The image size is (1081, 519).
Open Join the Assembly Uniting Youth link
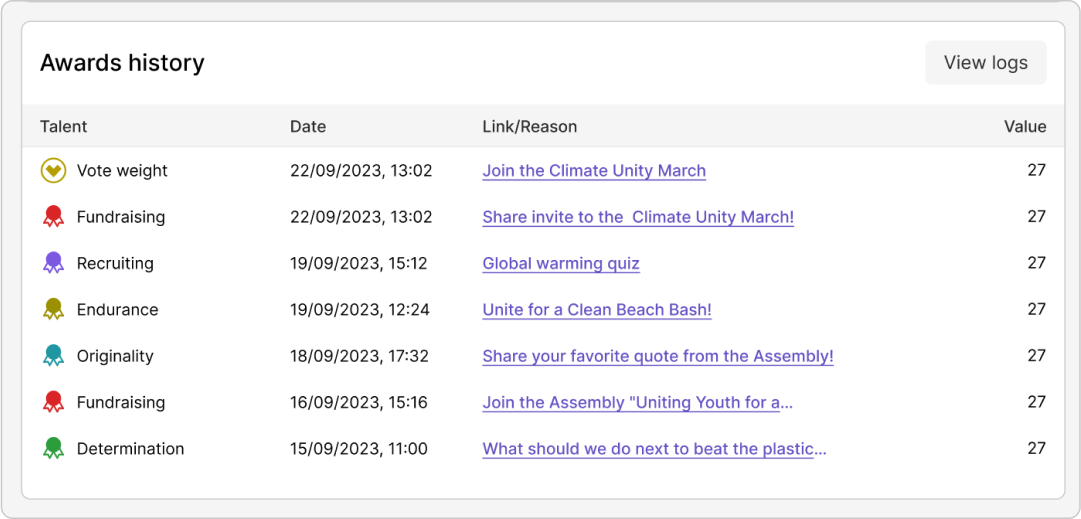(x=637, y=403)
